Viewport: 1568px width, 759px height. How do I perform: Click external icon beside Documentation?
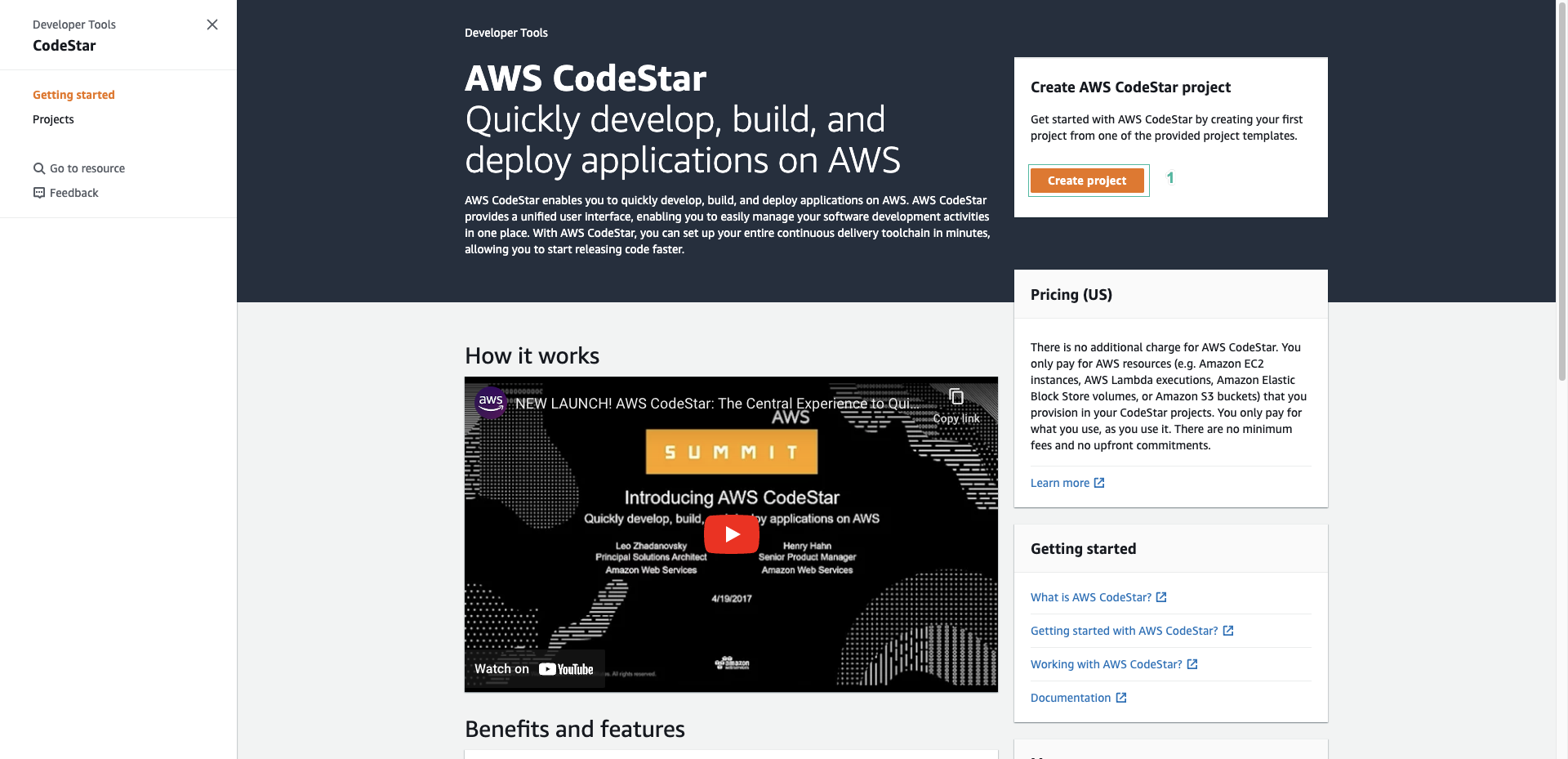point(1121,698)
